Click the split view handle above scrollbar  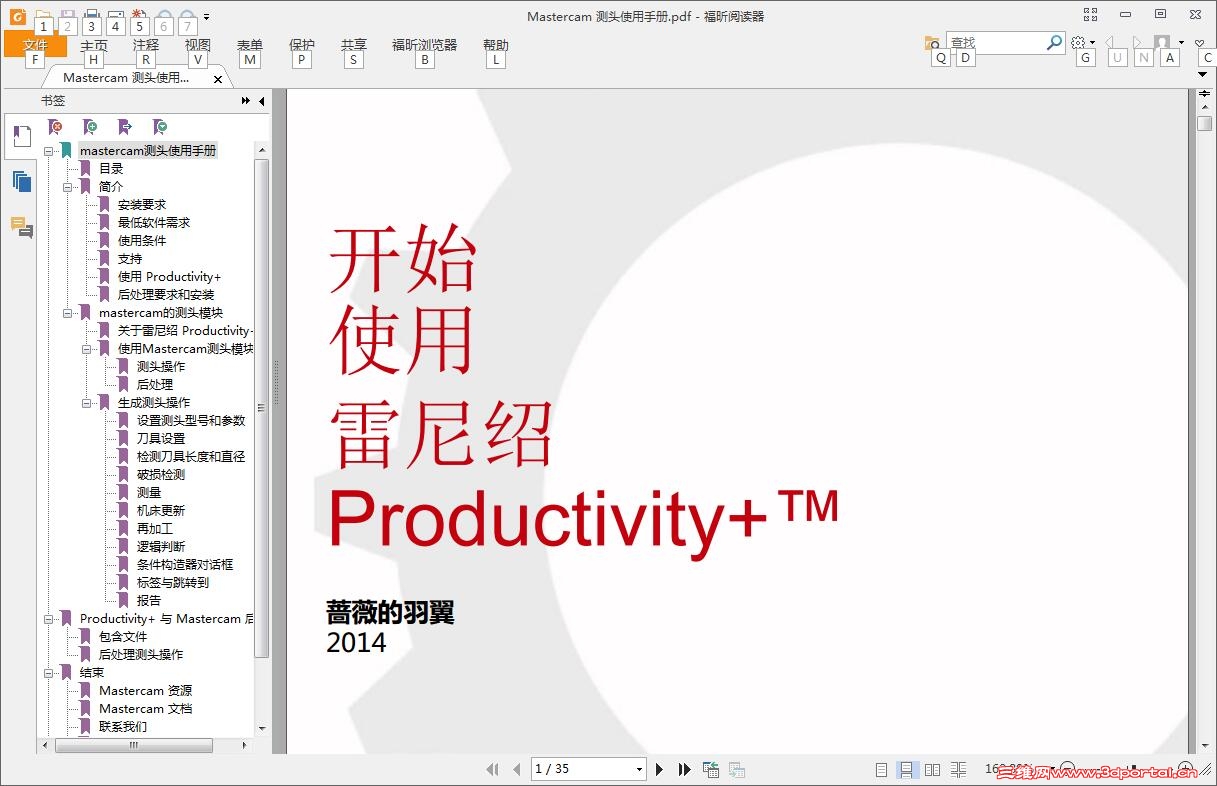1204,93
